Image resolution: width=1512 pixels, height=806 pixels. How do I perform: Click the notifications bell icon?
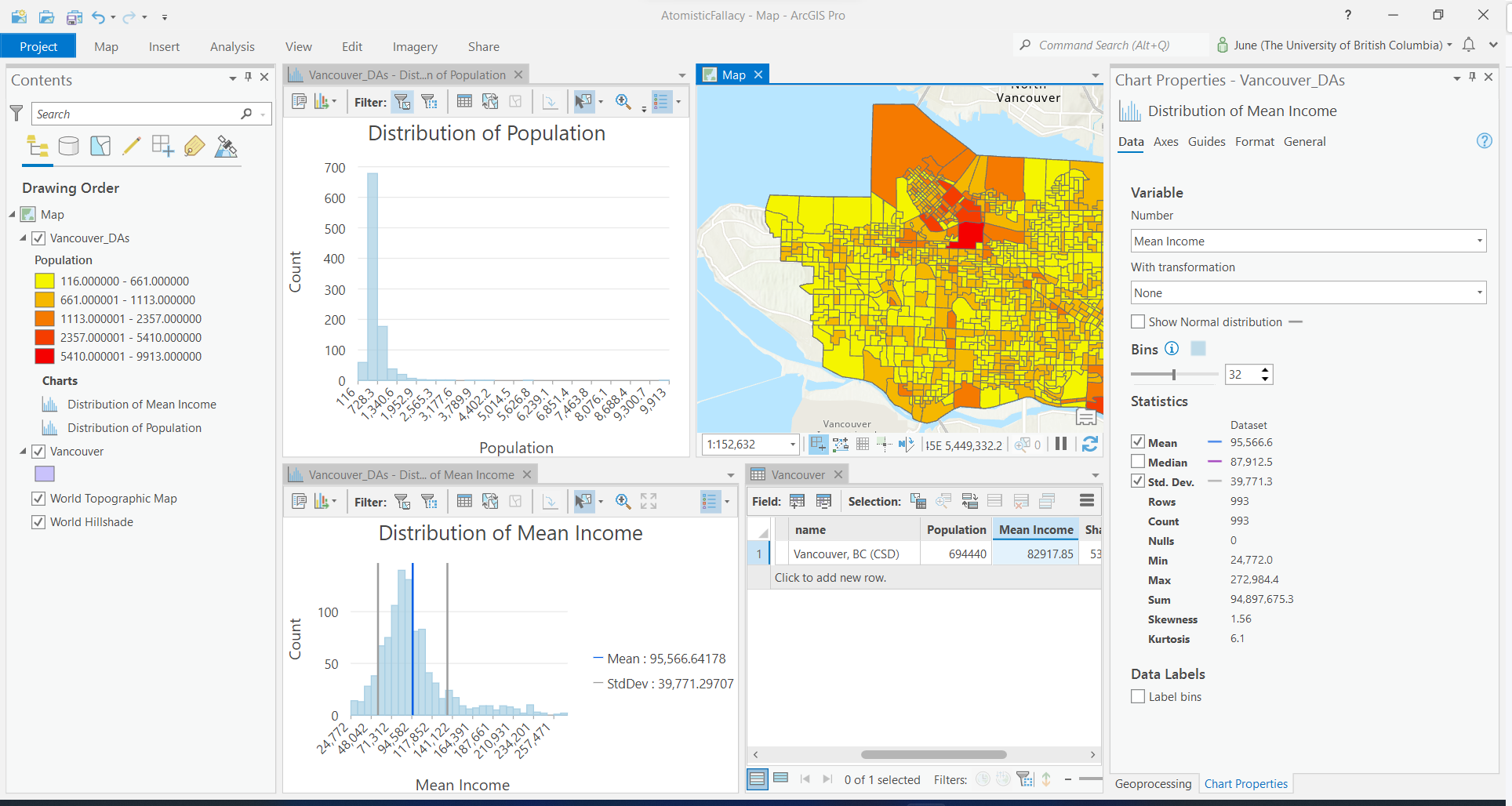tap(1469, 45)
